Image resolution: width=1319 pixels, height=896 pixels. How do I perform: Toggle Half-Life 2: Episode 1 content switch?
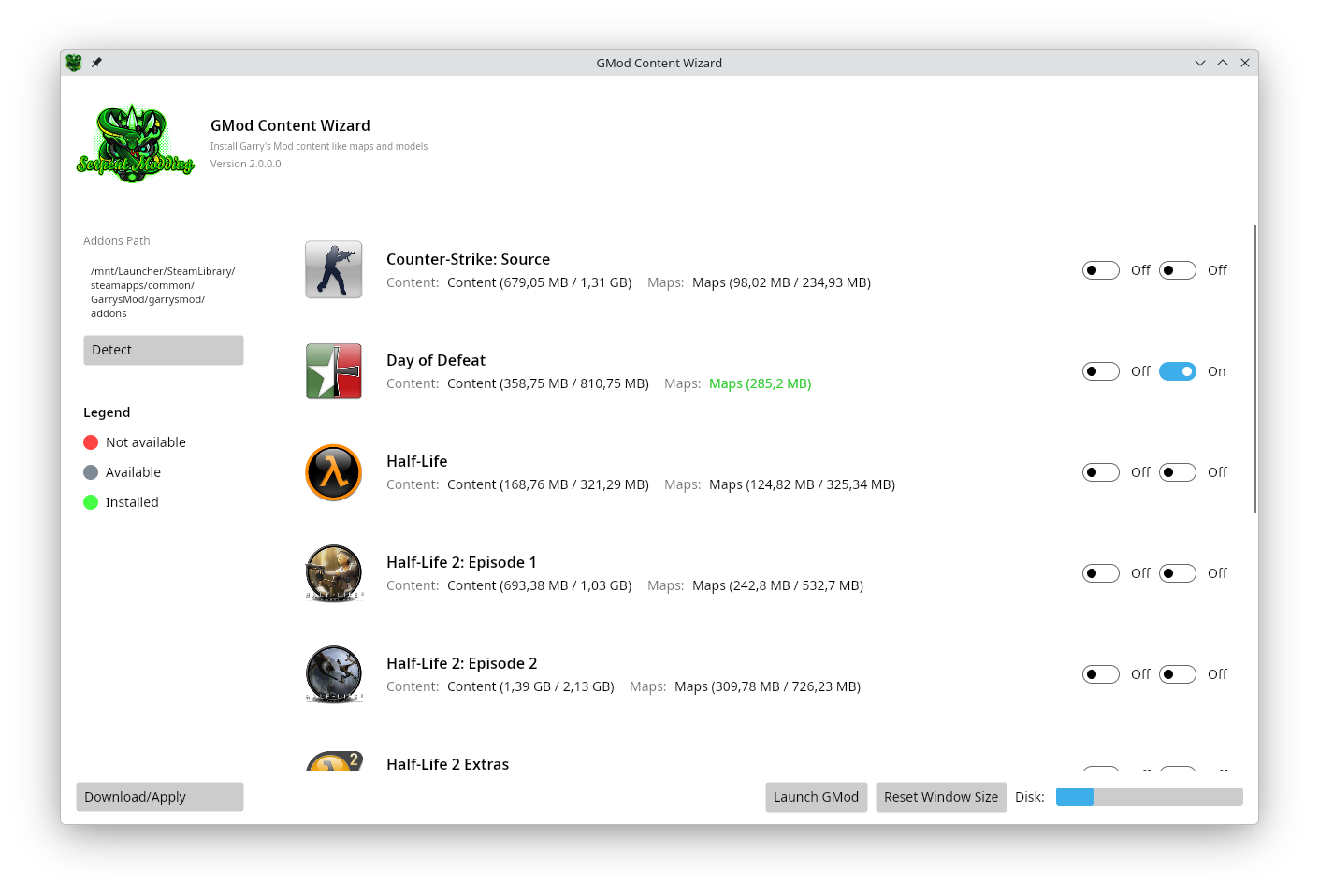pyautogui.click(x=1101, y=573)
